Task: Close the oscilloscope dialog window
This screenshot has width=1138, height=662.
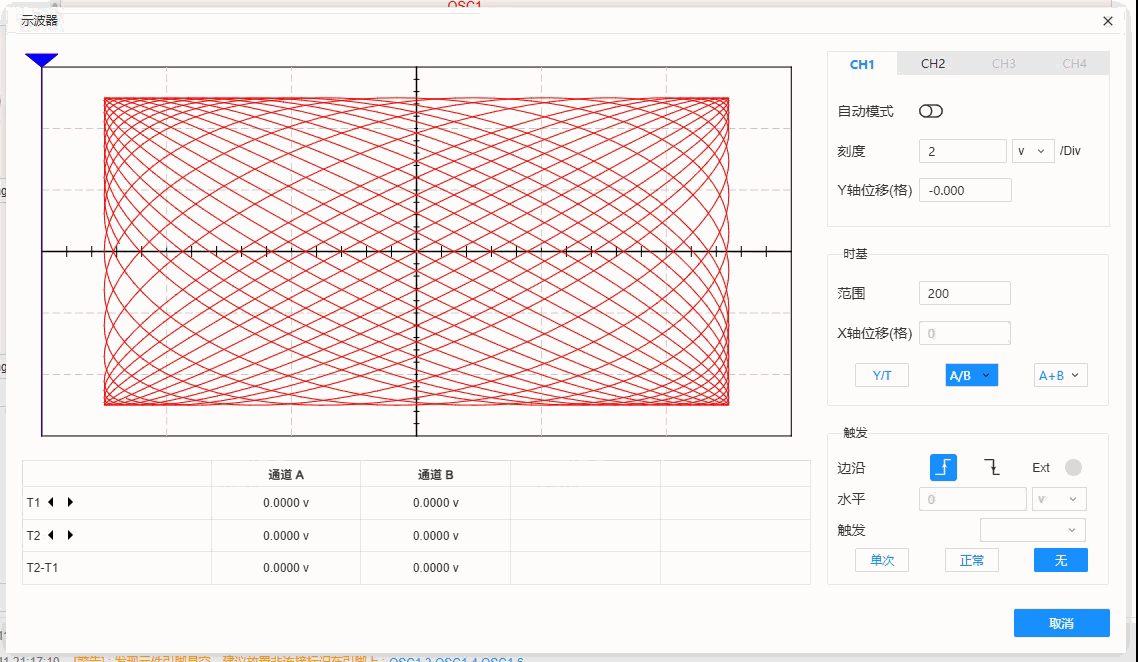Action: (1107, 21)
